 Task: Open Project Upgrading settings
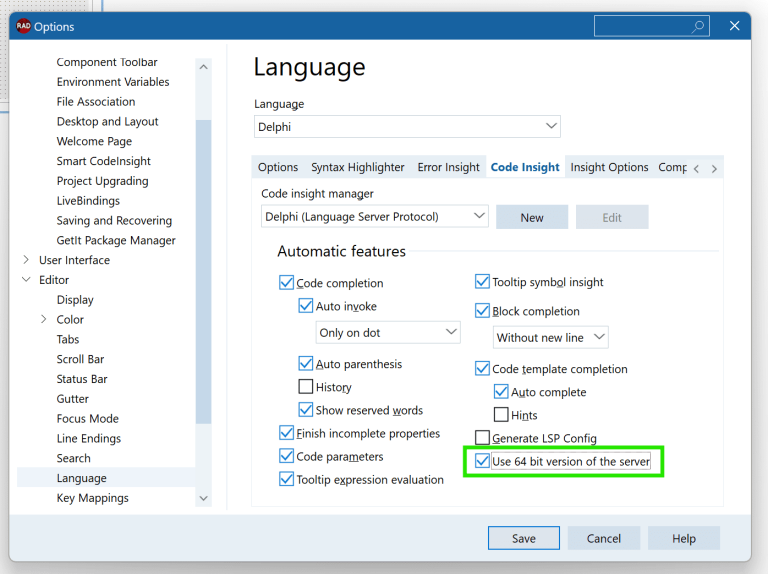pyautogui.click(x=102, y=181)
